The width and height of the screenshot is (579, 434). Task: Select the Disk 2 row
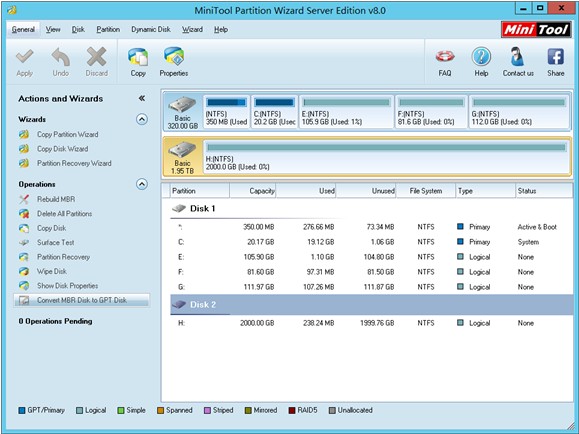[371, 305]
